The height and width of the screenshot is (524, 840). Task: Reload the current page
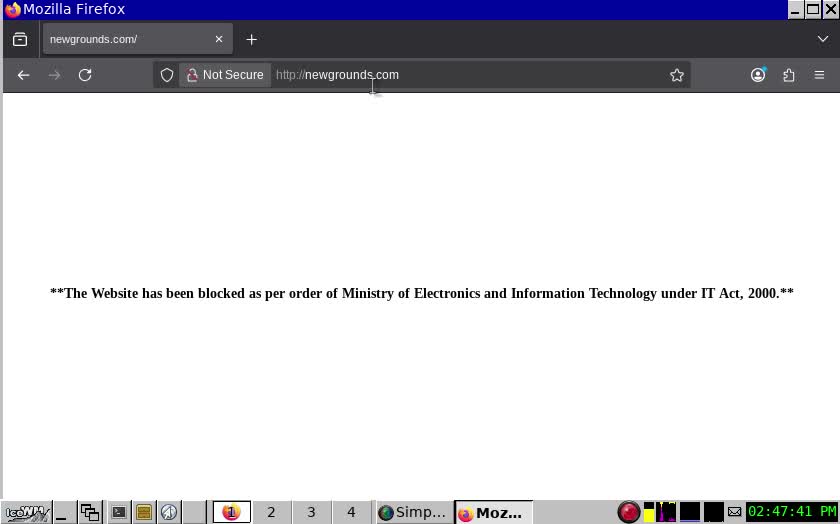tap(85, 75)
